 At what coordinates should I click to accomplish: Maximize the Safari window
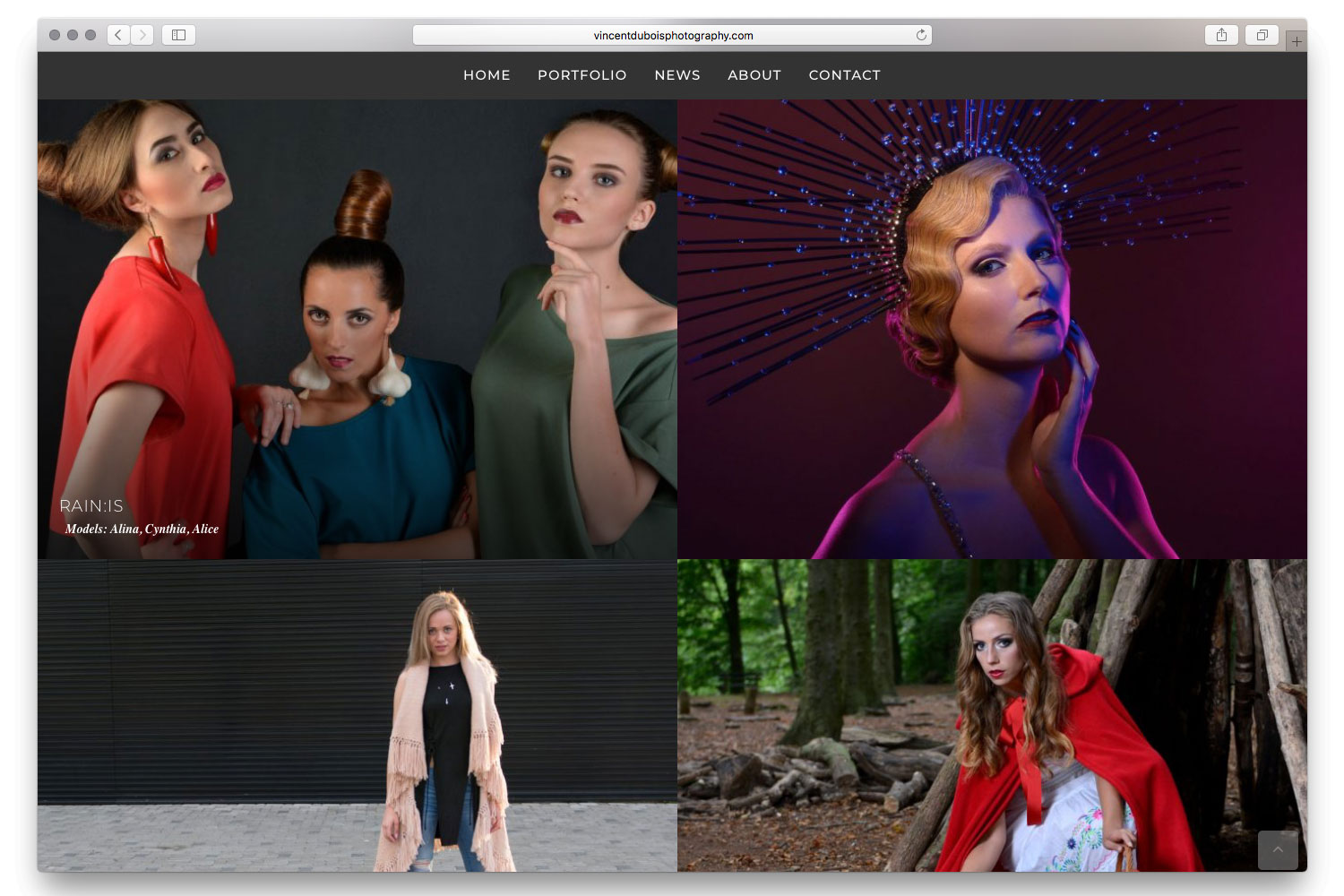click(x=90, y=35)
